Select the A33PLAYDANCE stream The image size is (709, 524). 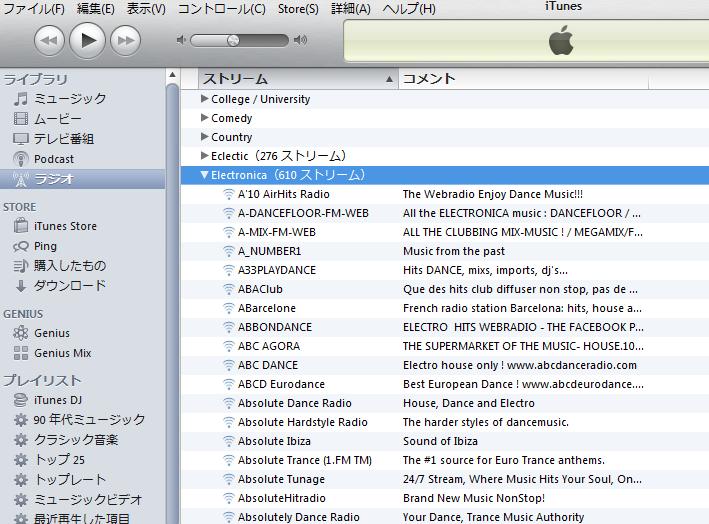point(277,270)
